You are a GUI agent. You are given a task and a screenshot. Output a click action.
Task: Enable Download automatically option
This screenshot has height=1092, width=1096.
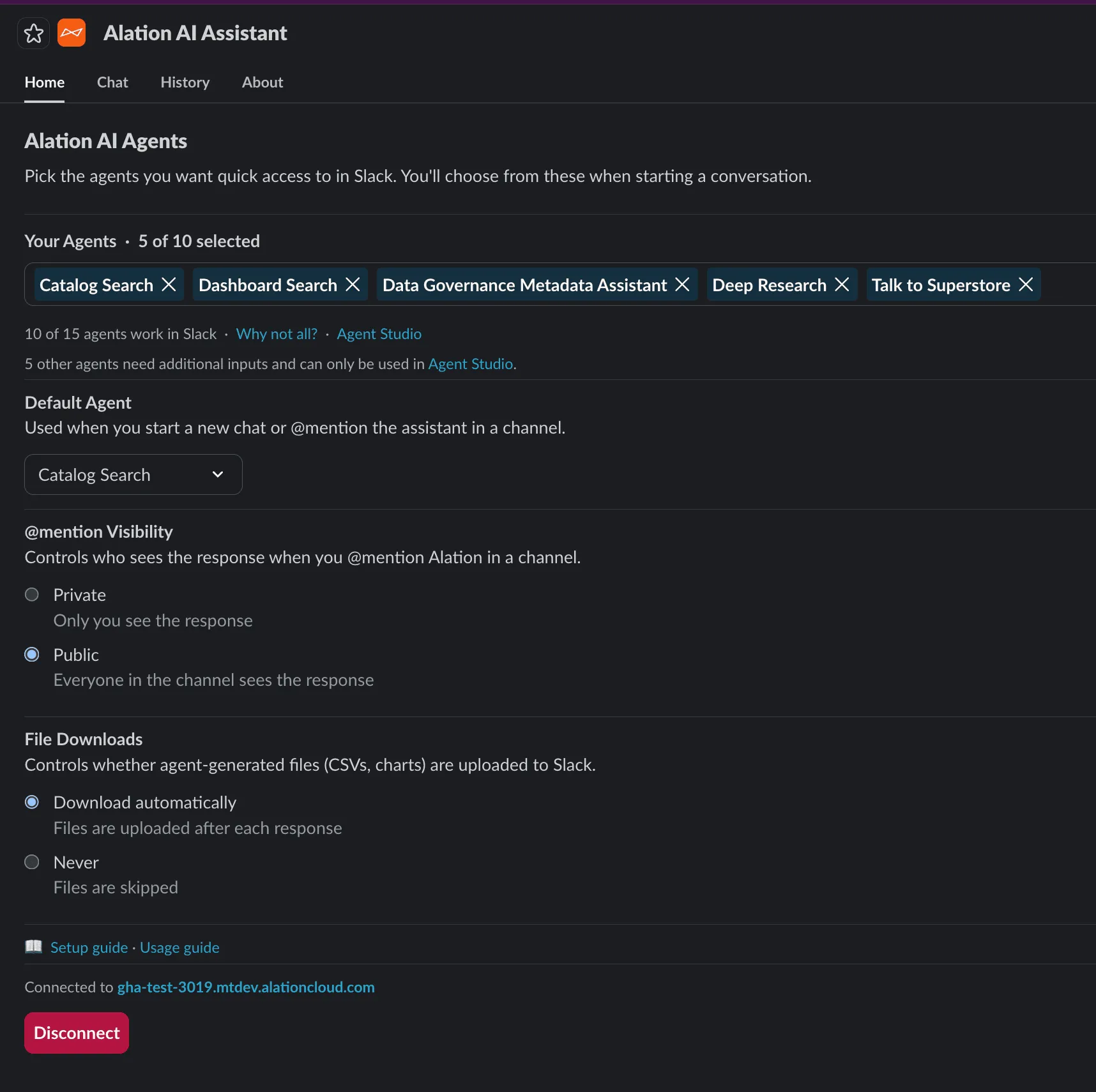(x=32, y=802)
